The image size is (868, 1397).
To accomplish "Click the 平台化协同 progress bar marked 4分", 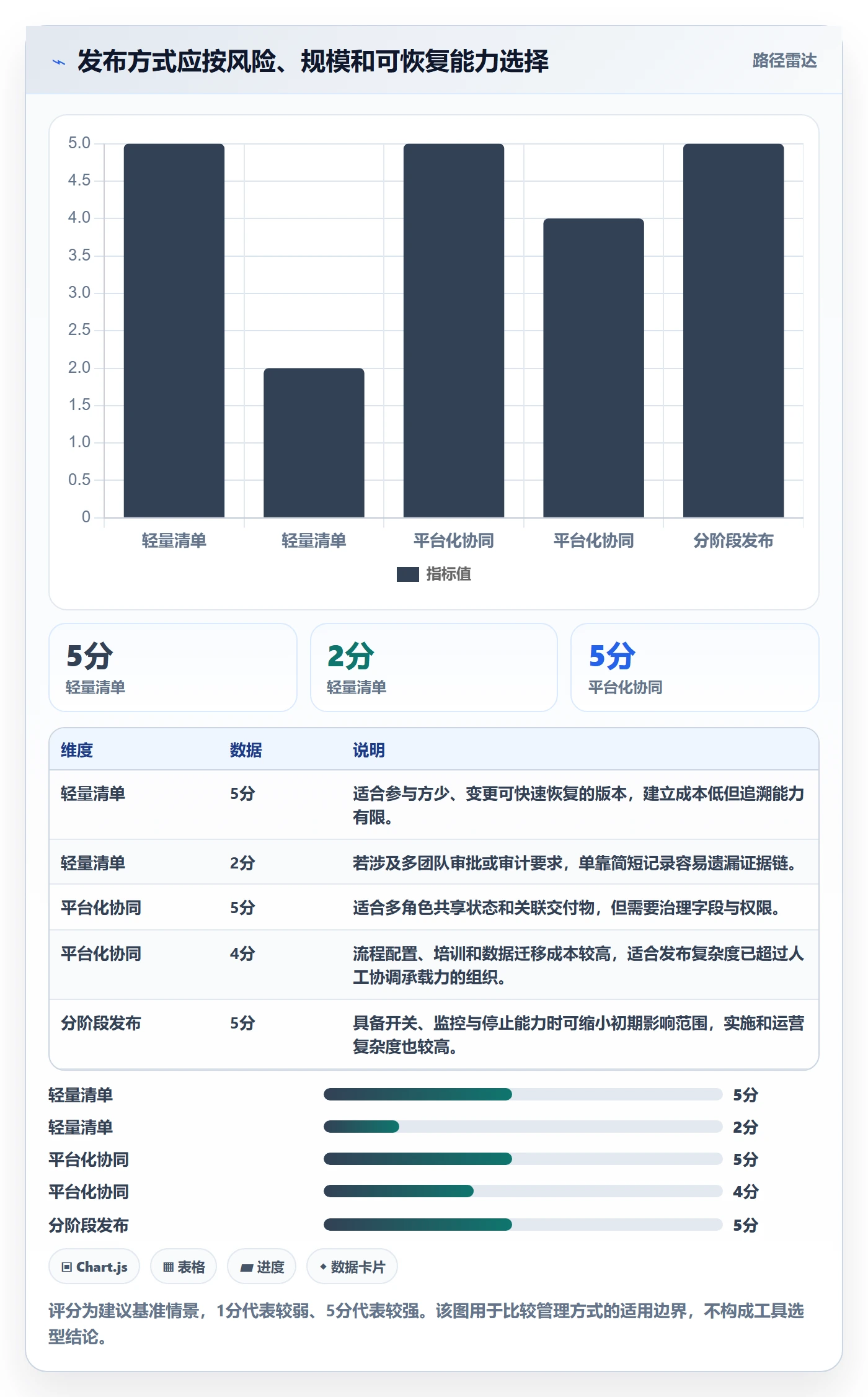I will (523, 1191).
